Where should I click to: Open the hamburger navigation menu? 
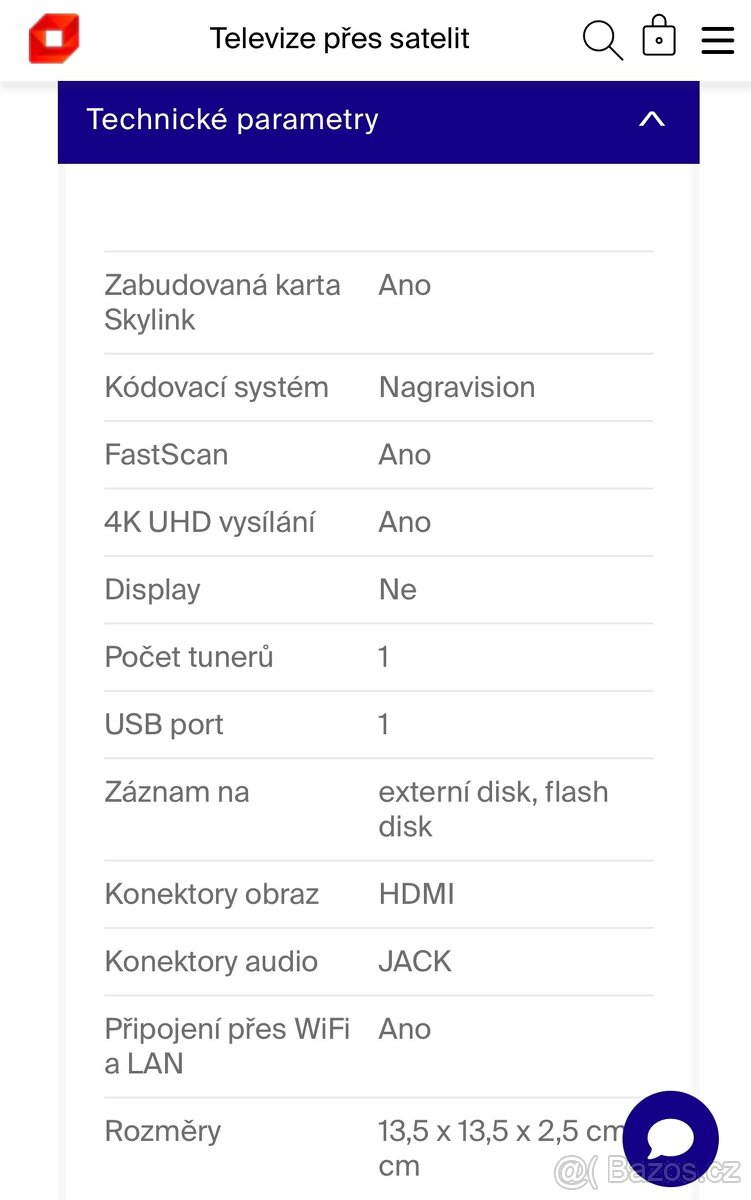point(717,40)
